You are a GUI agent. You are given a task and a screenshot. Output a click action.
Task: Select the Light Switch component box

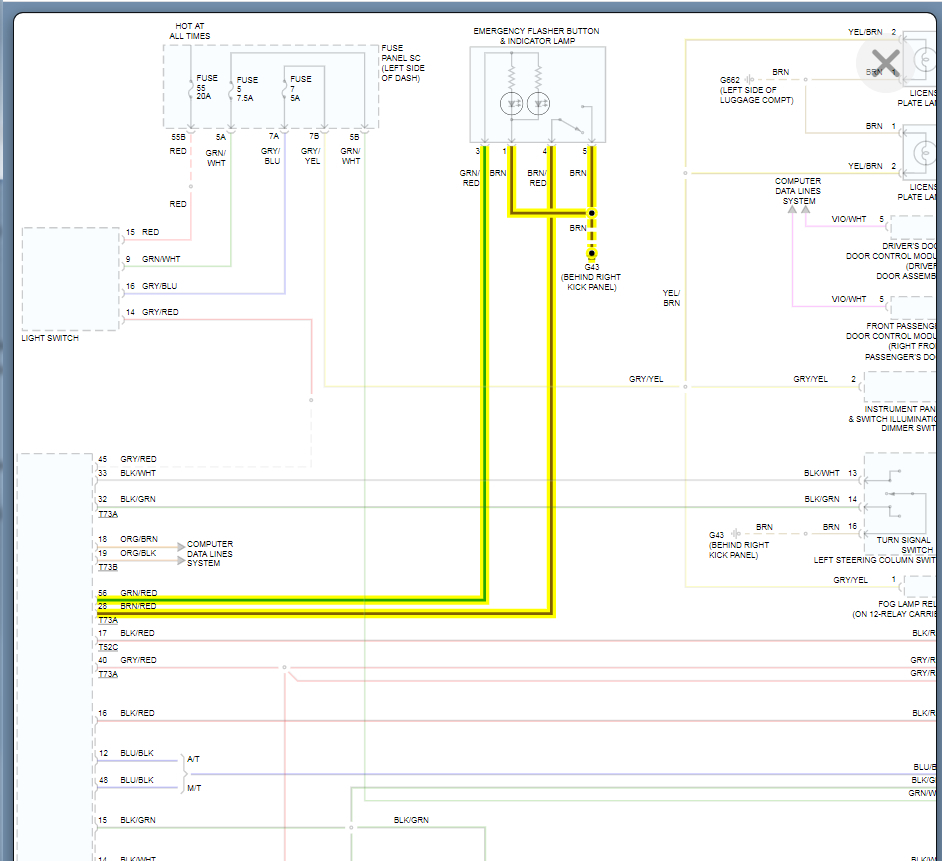click(71, 279)
